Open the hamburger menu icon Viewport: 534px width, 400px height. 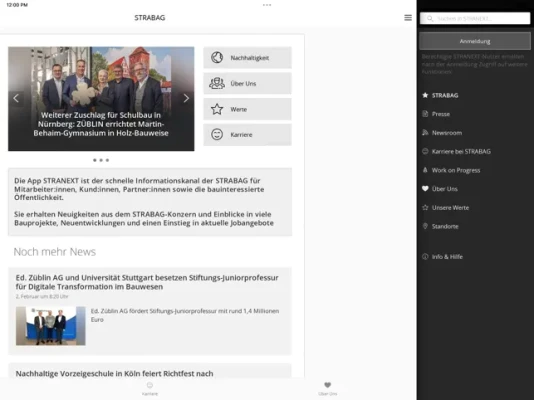408,18
